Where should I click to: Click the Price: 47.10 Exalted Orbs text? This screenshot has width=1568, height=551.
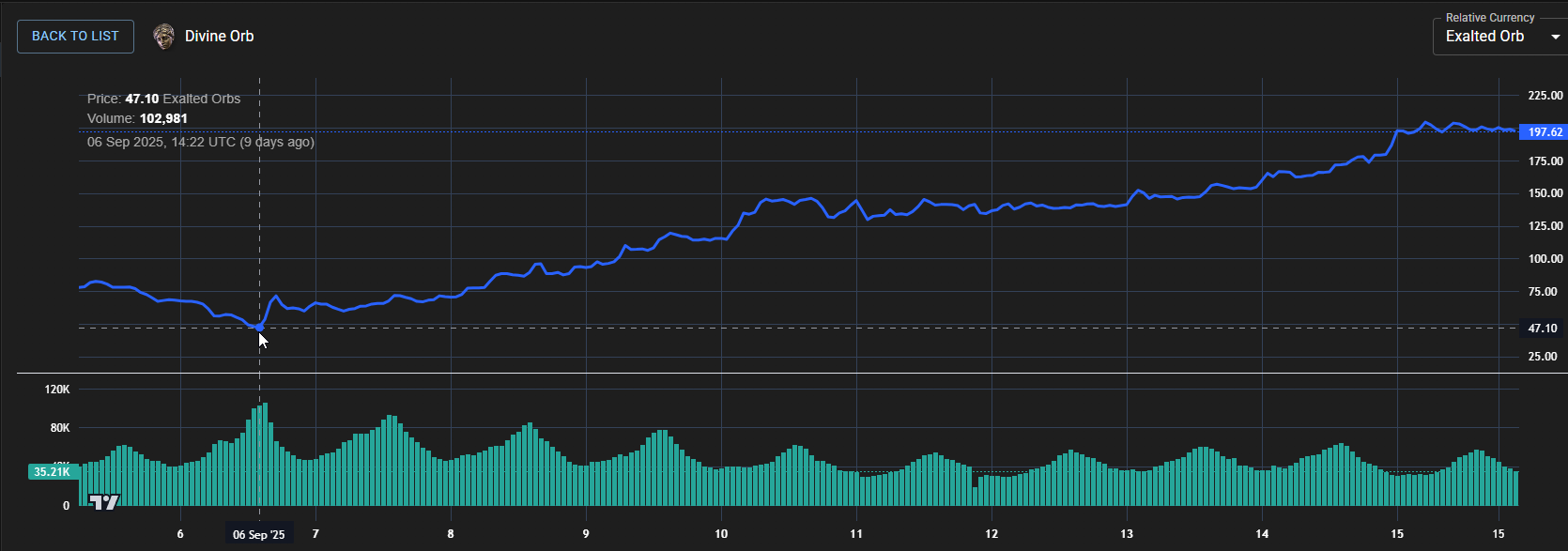click(164, 99)
